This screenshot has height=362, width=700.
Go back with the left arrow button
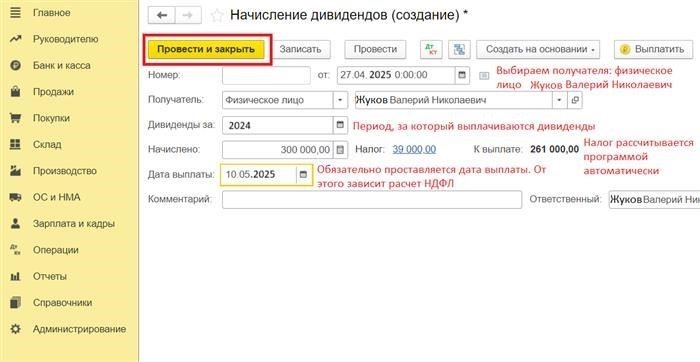pyautogui.click(x=162, y=15)
